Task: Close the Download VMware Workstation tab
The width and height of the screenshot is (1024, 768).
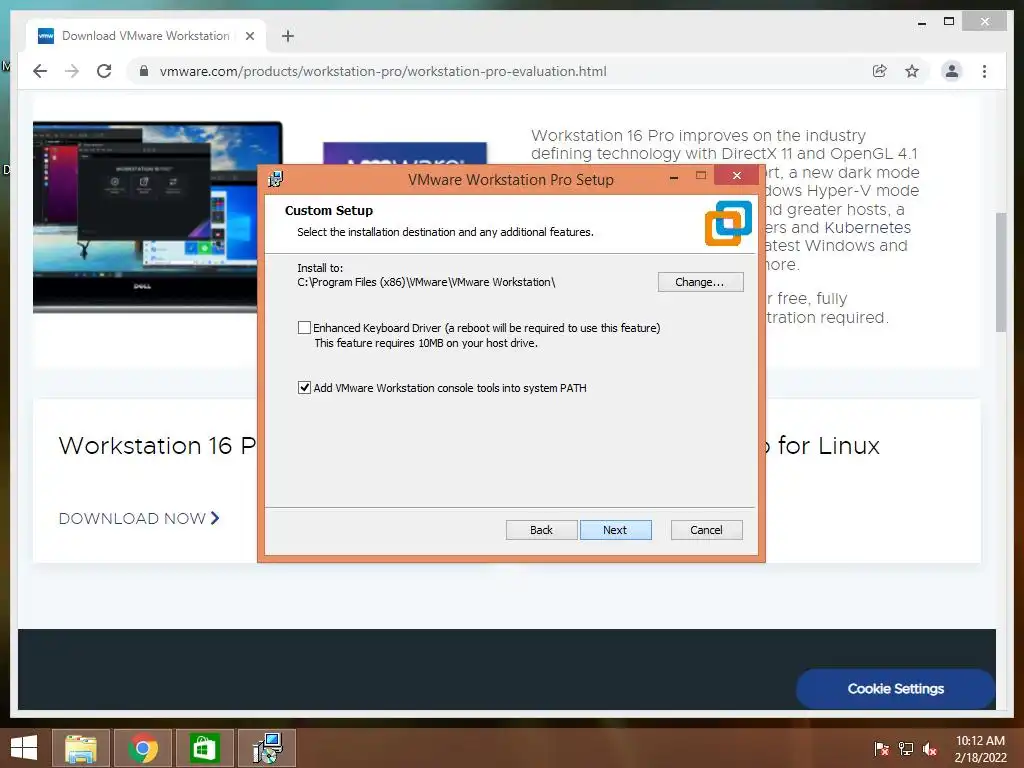Action: pos(249,36)
